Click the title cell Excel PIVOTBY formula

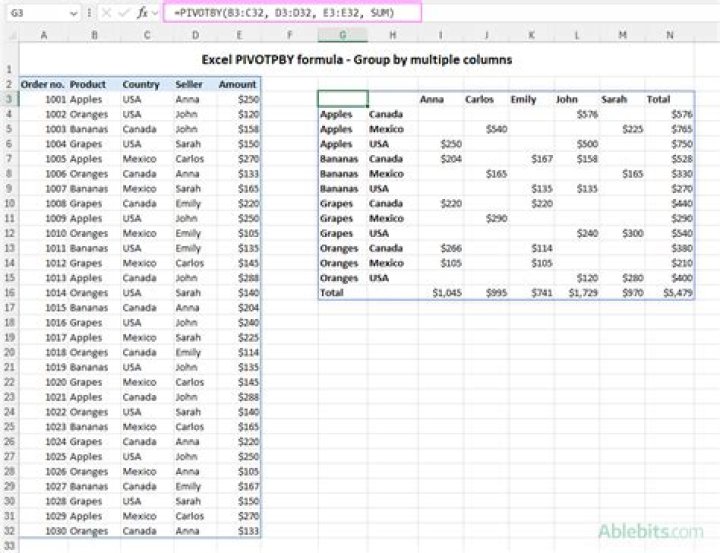point(356,60)
